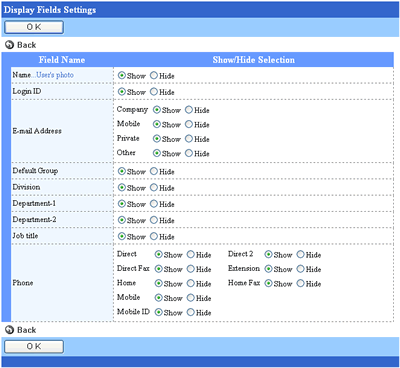Screen dimensions: 400x368
Task: Select Show for Job title
Action: pos(122,236)
